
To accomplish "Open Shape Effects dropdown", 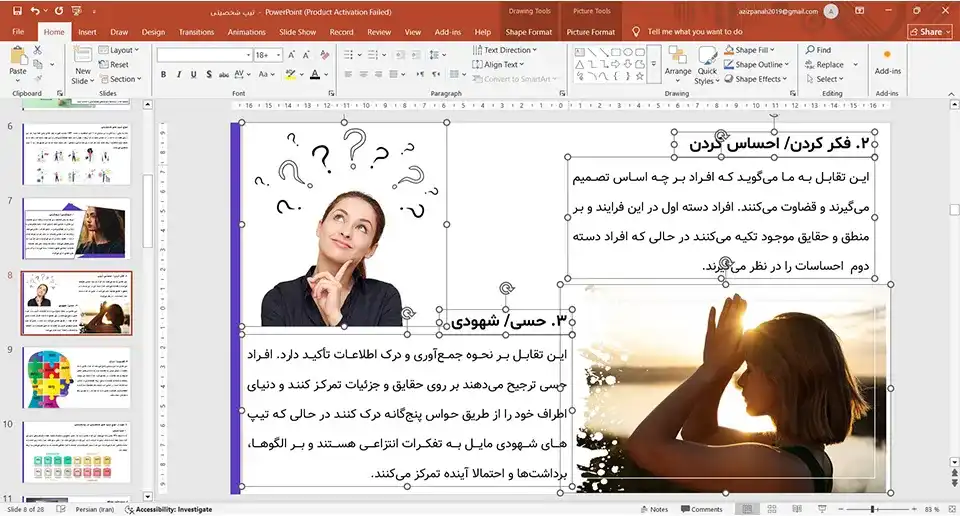I will 756,79.
